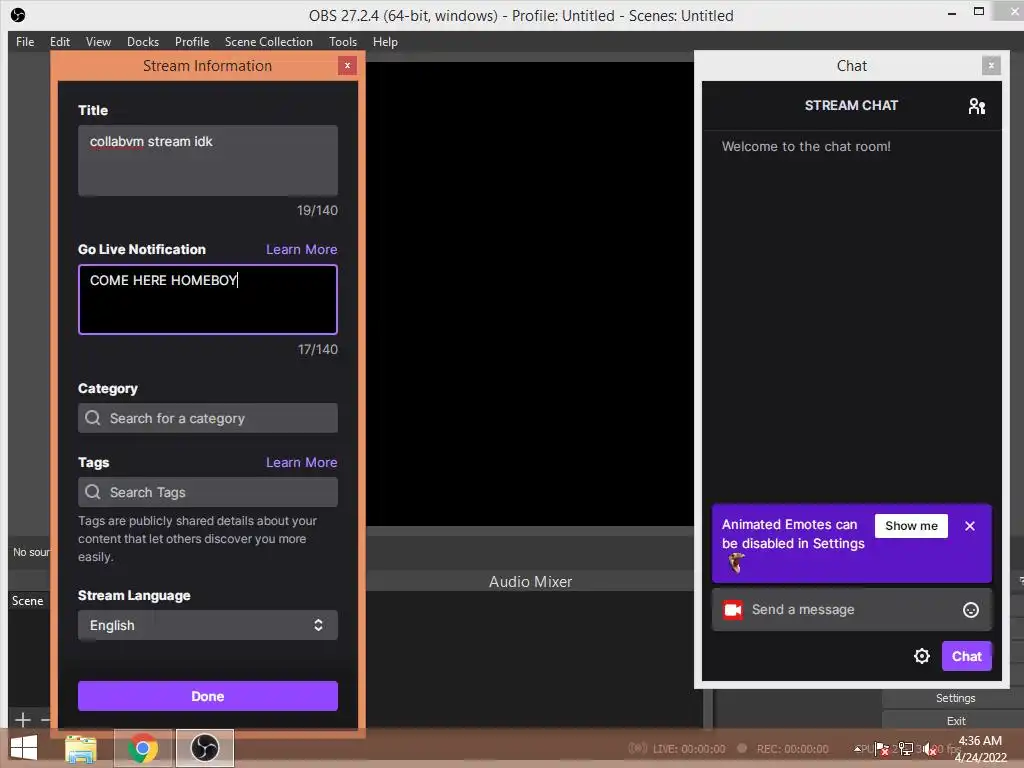
Task: Open the Profile menu
Action: (x=192, y=42)
